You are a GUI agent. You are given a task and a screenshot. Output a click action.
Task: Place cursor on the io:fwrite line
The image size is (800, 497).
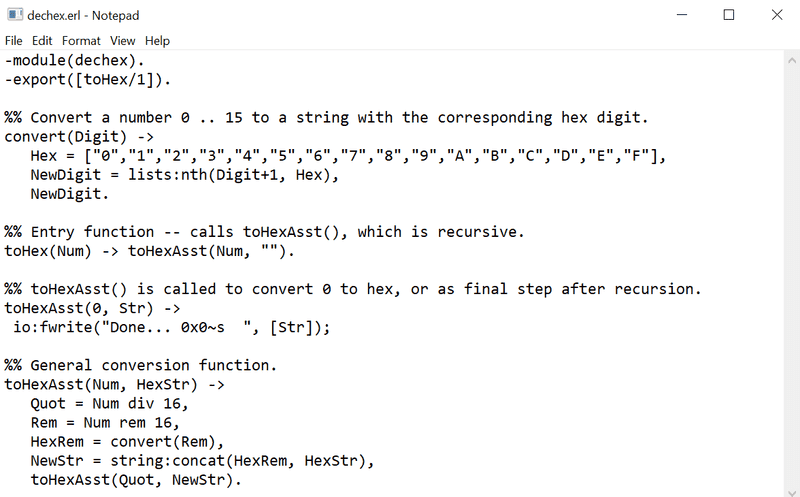(170, 327)
